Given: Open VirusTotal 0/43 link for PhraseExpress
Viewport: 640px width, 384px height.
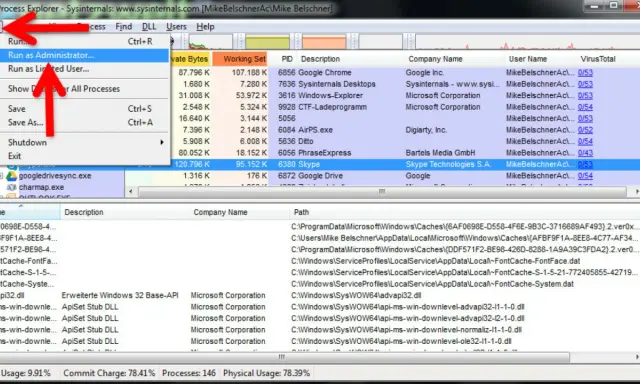Looking at the screenshot, I should coord(585,153).
